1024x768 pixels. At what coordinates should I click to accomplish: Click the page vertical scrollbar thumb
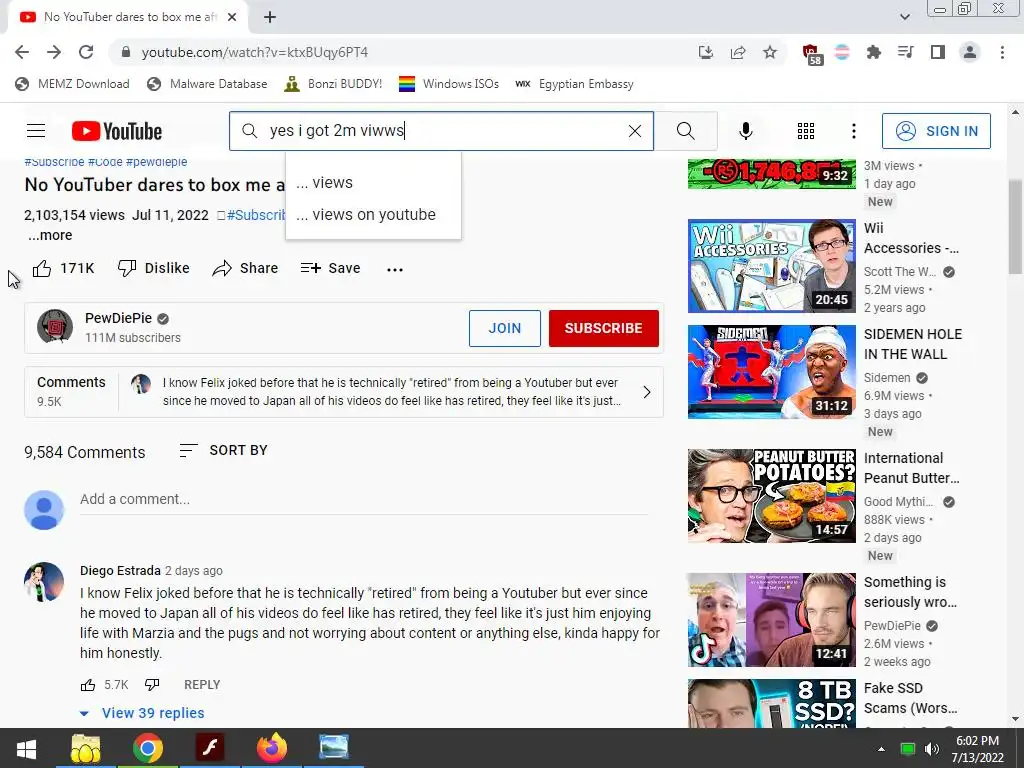[x=1016, y=227]
